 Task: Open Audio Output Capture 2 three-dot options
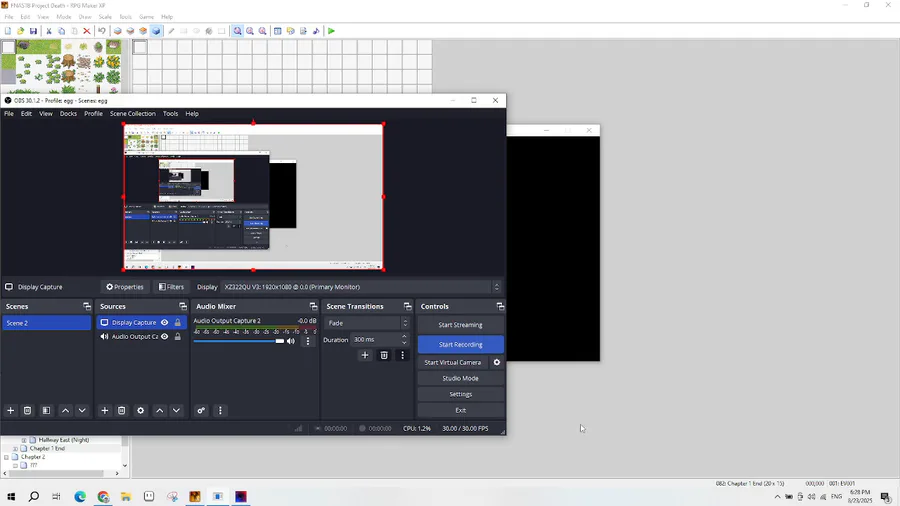pyautogui.click(x=308, y=341)
